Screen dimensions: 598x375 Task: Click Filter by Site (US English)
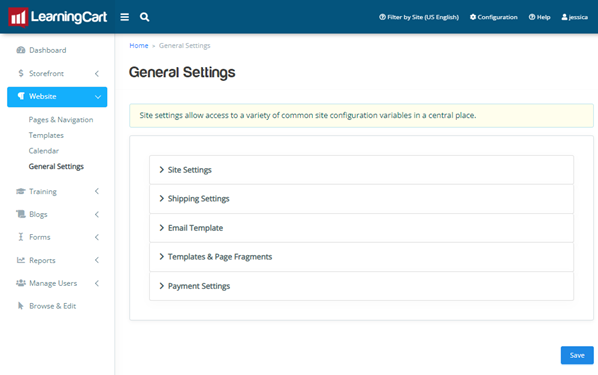[419, 17]
